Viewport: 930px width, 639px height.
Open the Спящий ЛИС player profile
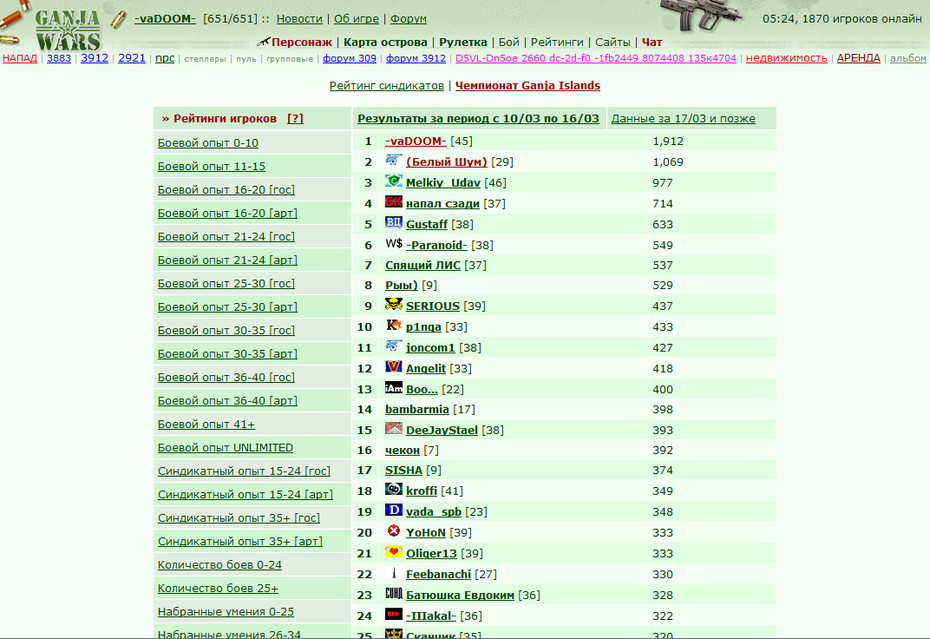(x=422, y=265)
